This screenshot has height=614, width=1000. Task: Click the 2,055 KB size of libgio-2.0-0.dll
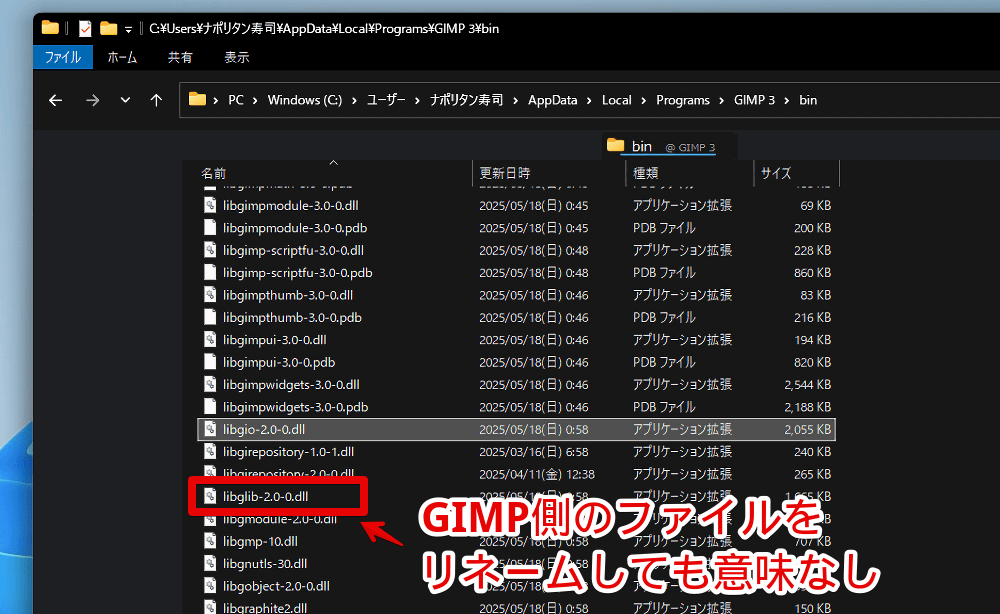[807, 430]
